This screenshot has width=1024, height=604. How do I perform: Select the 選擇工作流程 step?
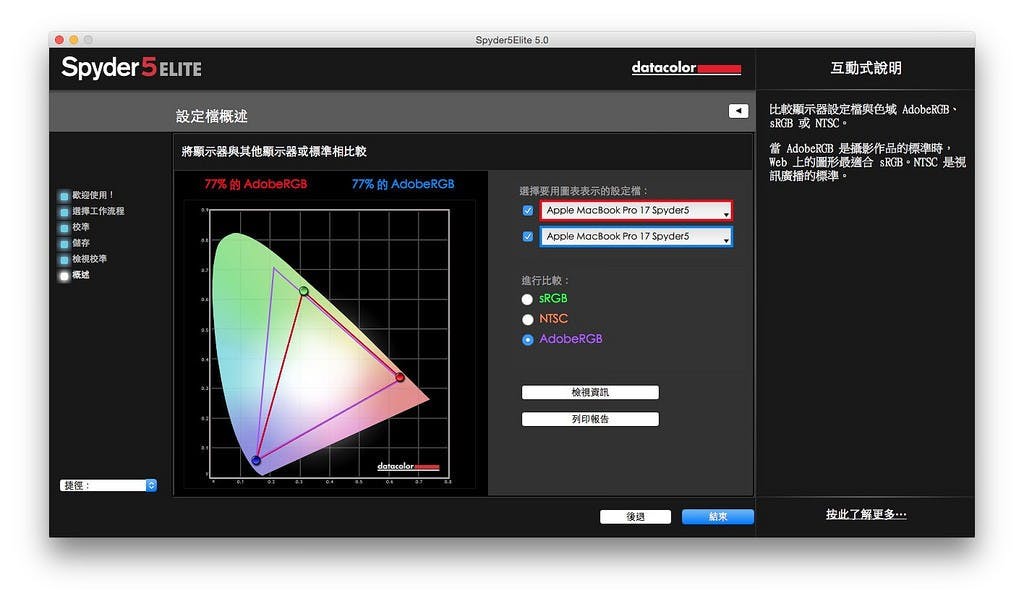coord(92,212)
